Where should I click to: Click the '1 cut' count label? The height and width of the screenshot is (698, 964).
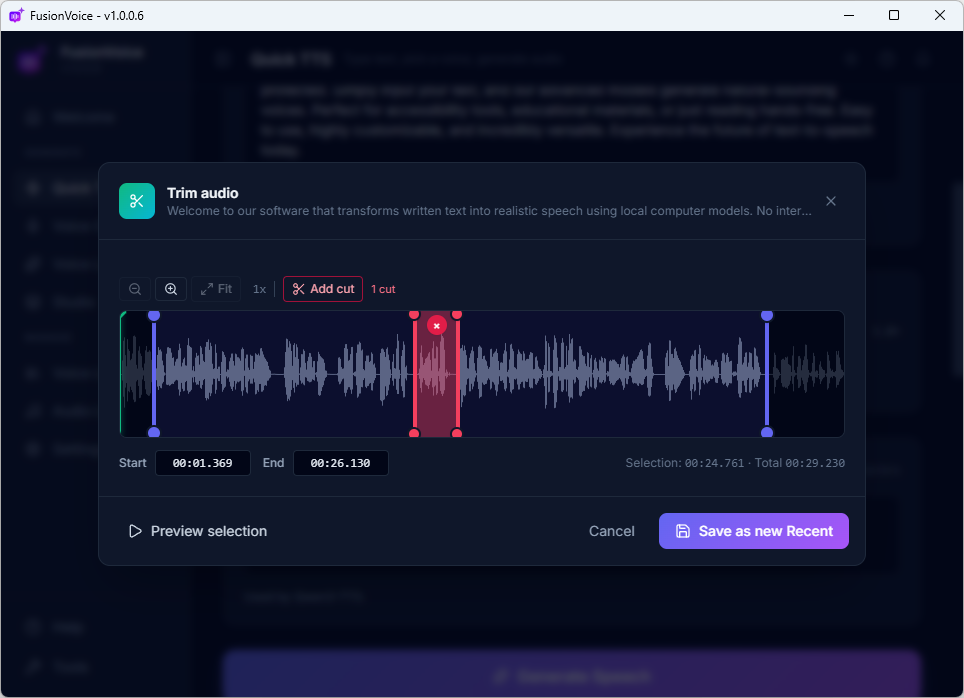pos(383,289)
